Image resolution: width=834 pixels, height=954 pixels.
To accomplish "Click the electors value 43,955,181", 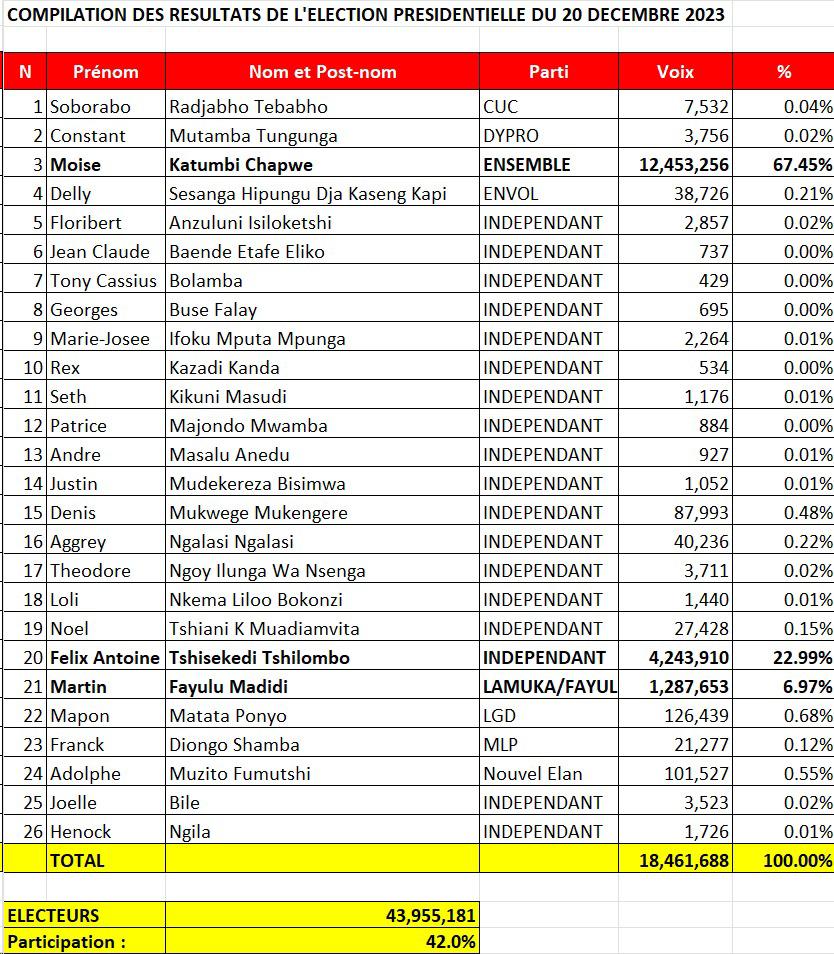I will [x=322, y=916].
